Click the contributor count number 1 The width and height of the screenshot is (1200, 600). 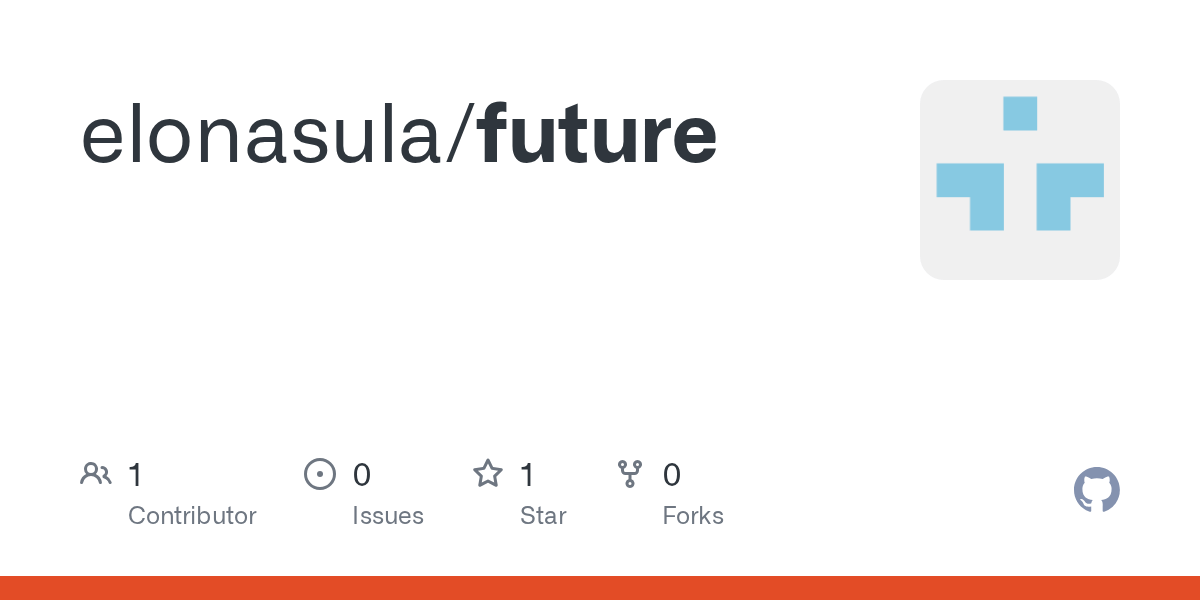point(135,475)
